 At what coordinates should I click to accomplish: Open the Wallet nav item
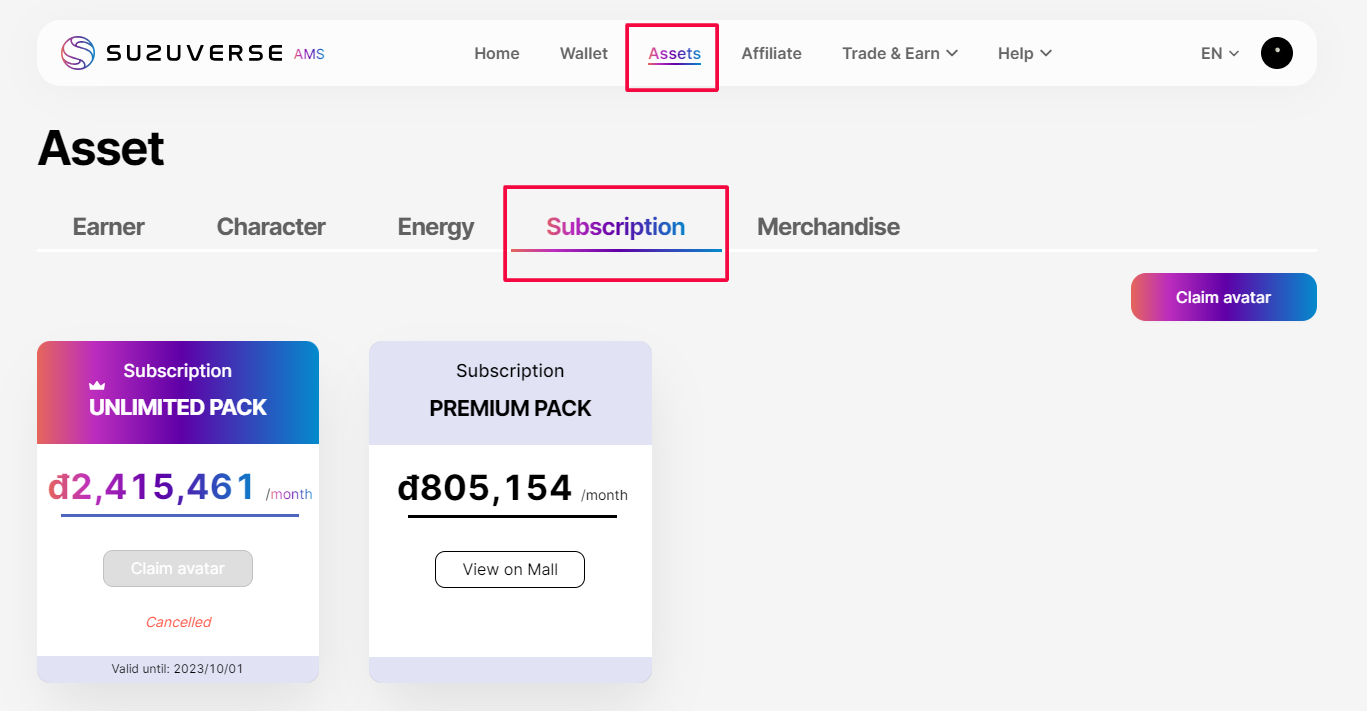click(x=584, y=54)
